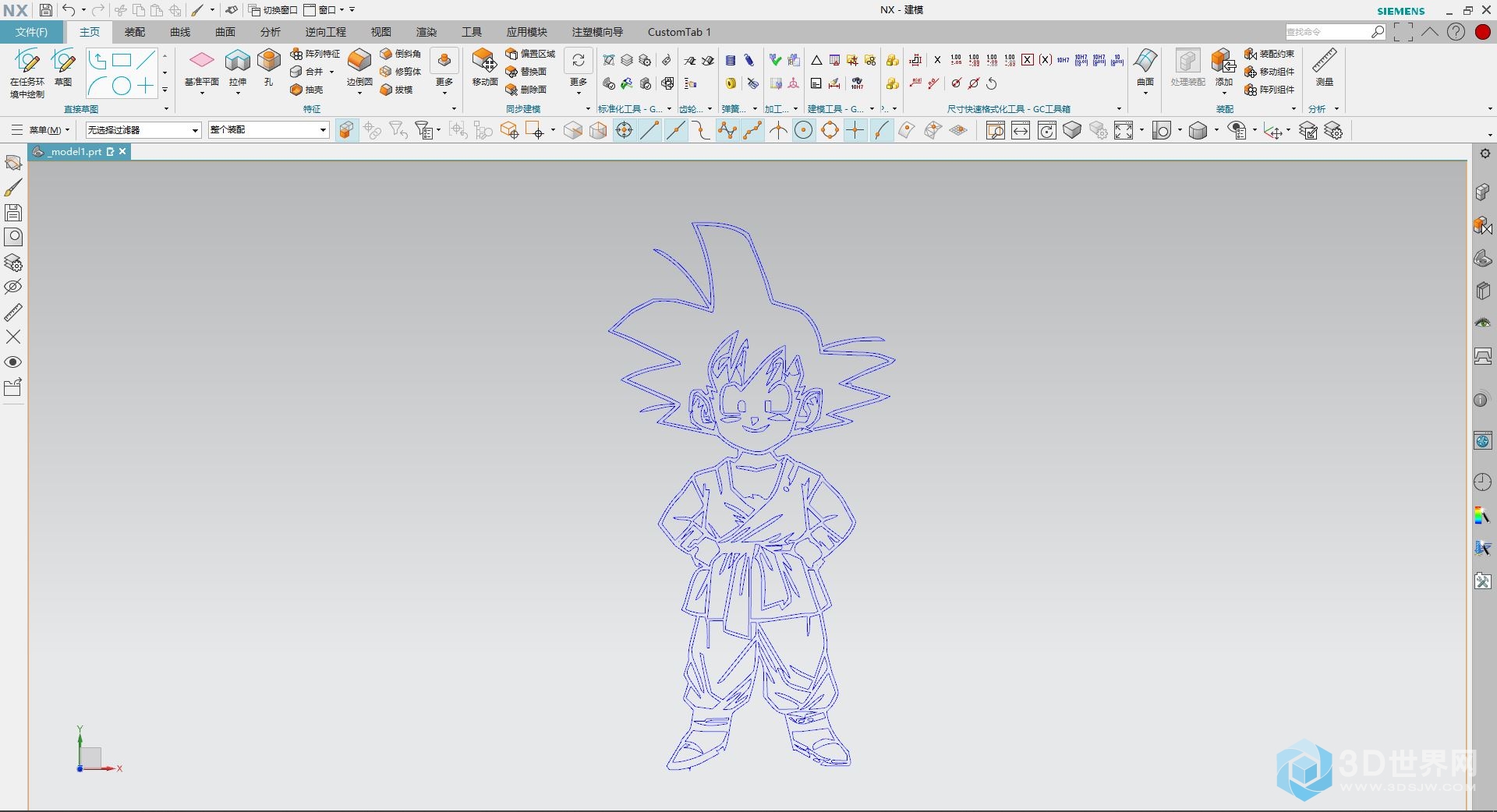The image size is (1497, 812).
Task: Click the ruler icon in left sidebar
Action: 13,312
